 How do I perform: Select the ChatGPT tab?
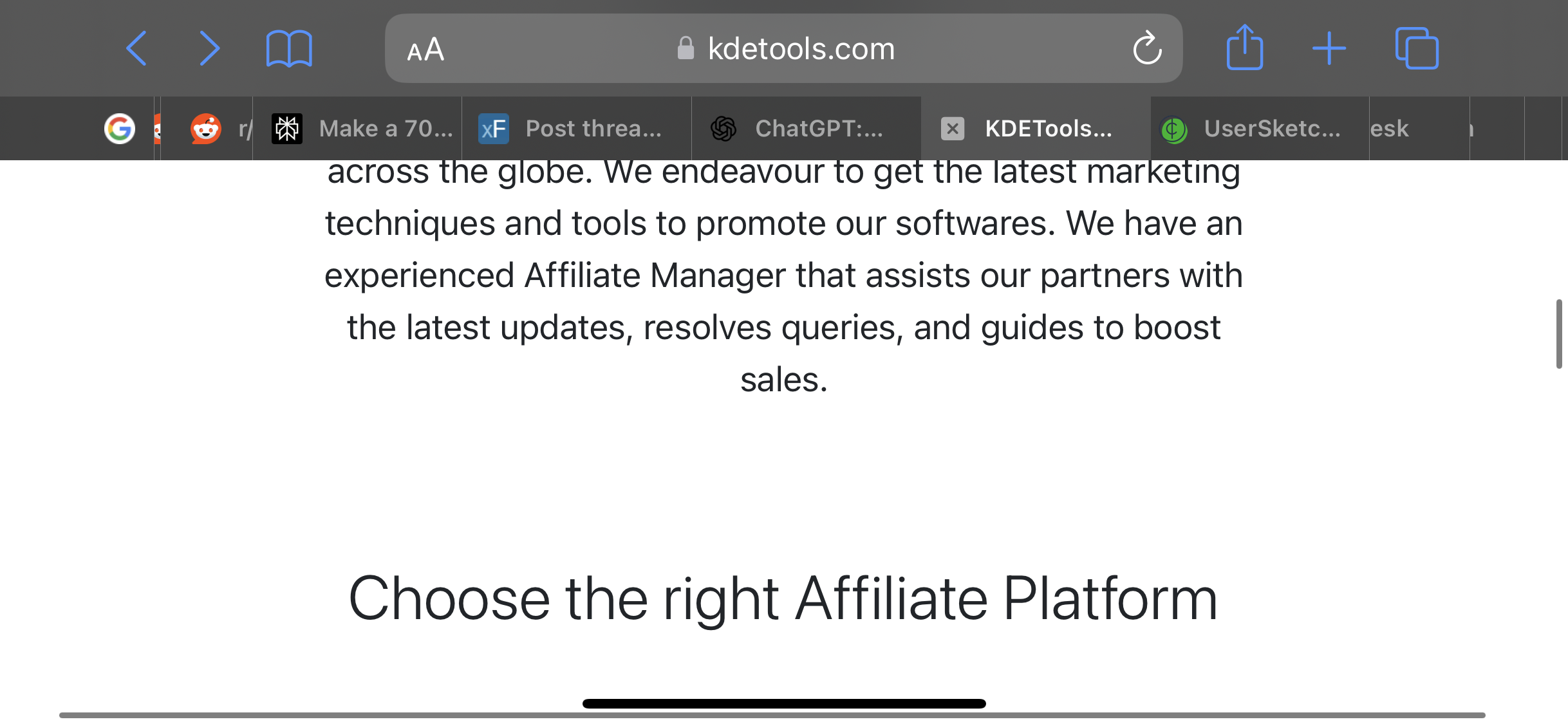click(806, 129)
